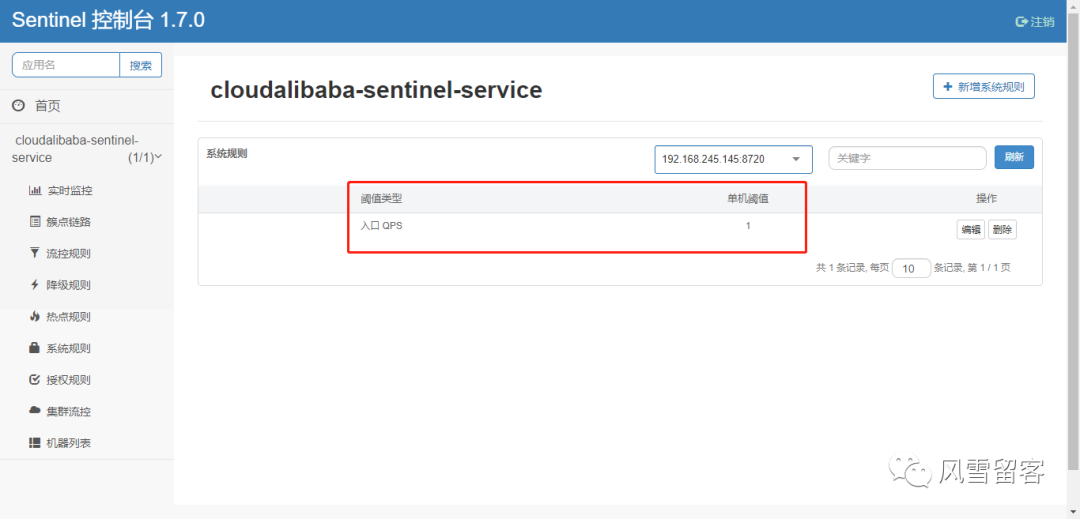Focus the 关键字 search field
This screenshot has height=519, width=1080.
(x=907, y=158)
